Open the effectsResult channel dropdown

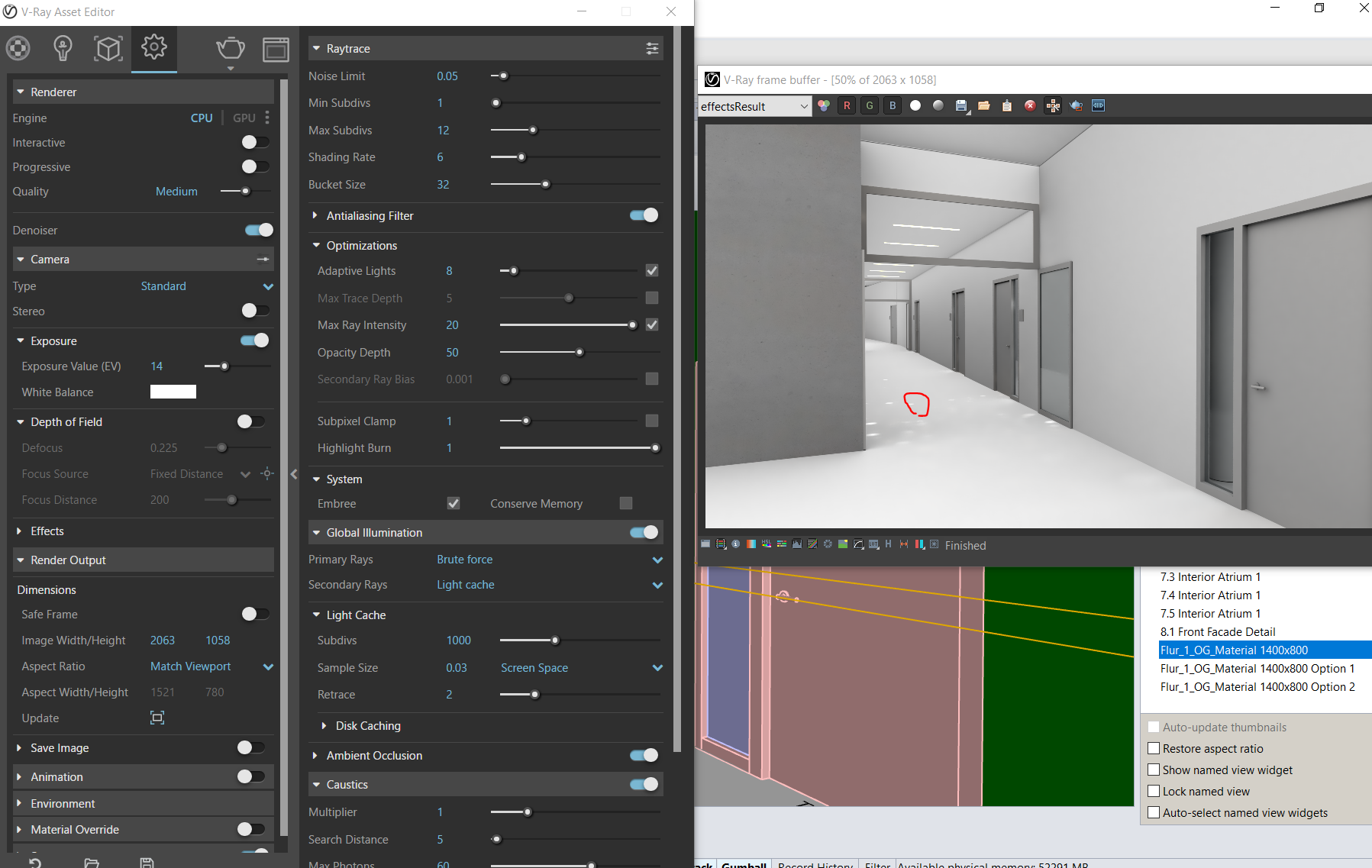pos(754,106)
